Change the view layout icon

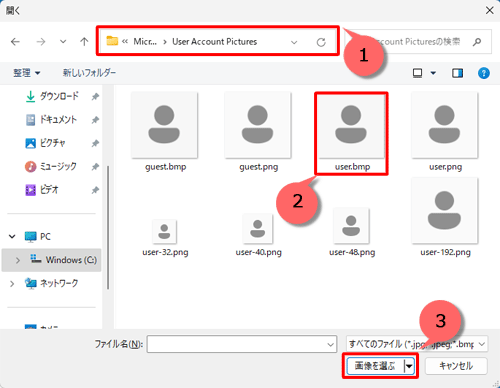point(417,73)
